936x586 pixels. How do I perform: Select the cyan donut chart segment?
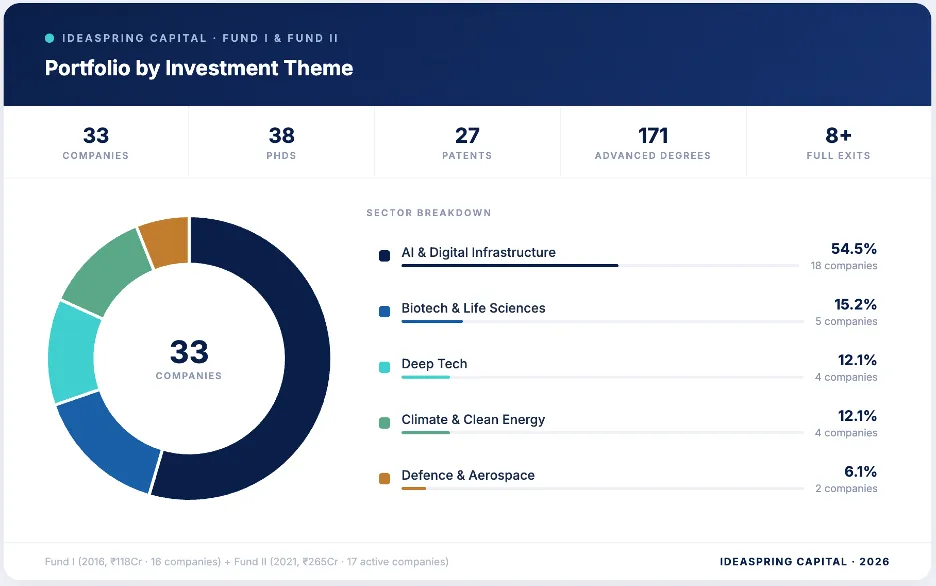tap(73, 352)
